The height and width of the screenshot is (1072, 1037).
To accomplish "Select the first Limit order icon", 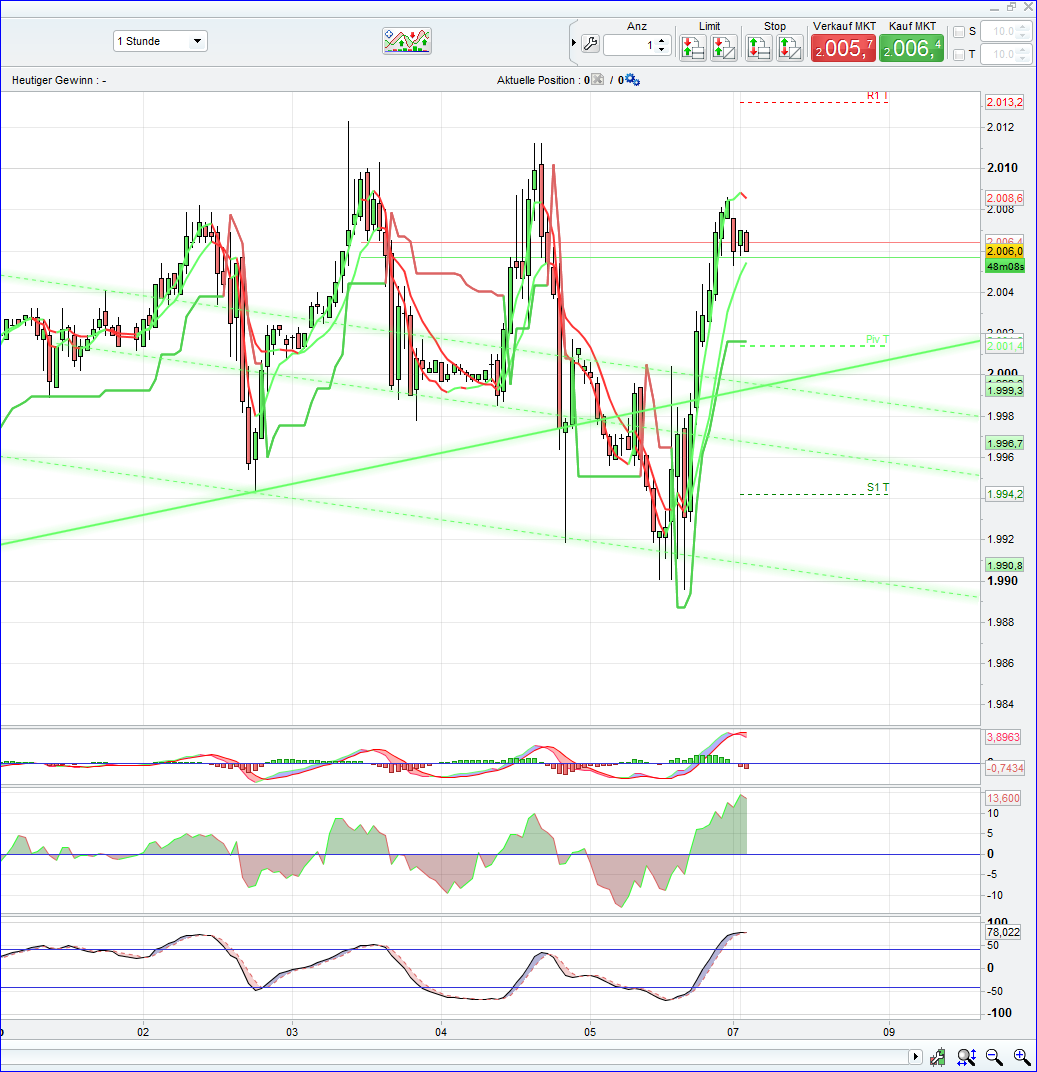I will coord(693,47).
